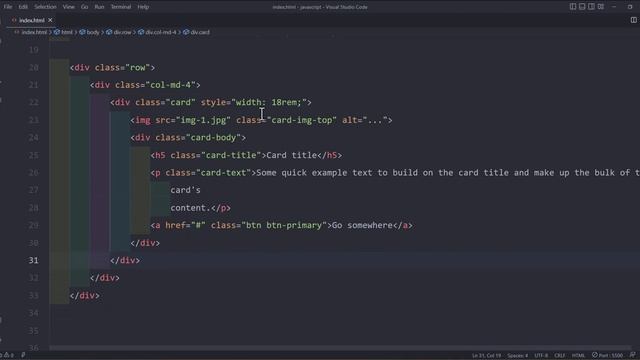
Task: Click 'col-md-4' class value on line 21
Action: point(171,85)
